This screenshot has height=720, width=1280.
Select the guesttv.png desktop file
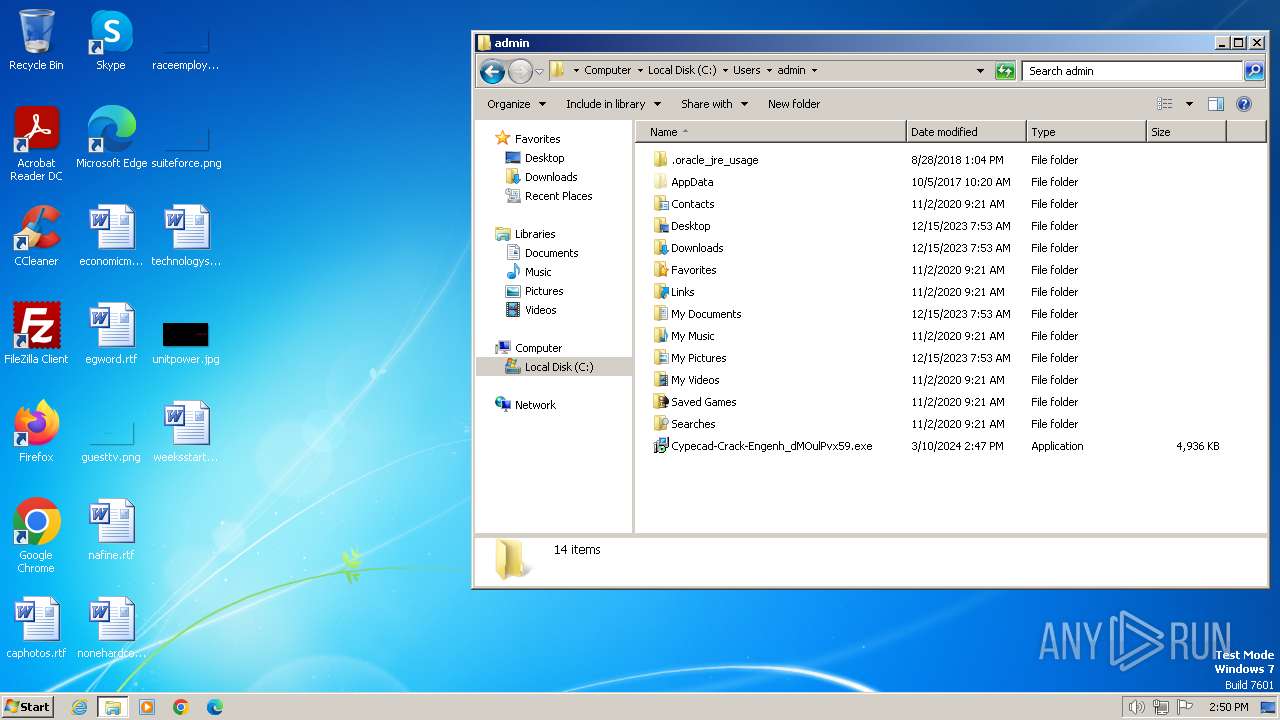click(111, 439)
